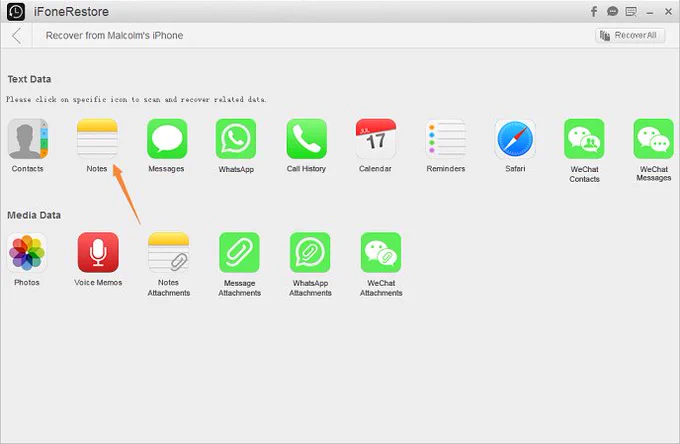Click the "Media Data" heading
This screenshot has width=680, height=444.
click(x=34, y=215)
